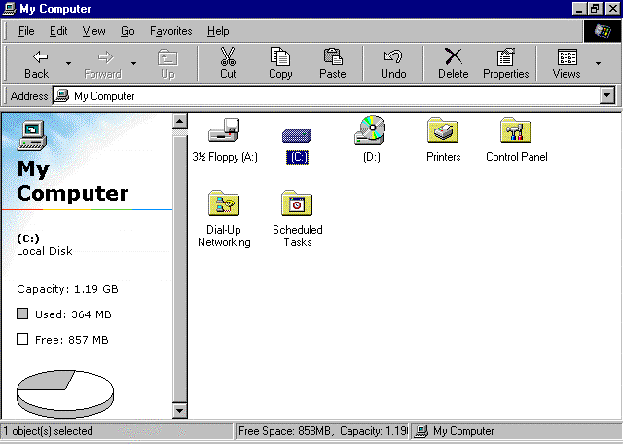
Task: Select the Dial-Up Networking icon
Action: tap(224, 206)
